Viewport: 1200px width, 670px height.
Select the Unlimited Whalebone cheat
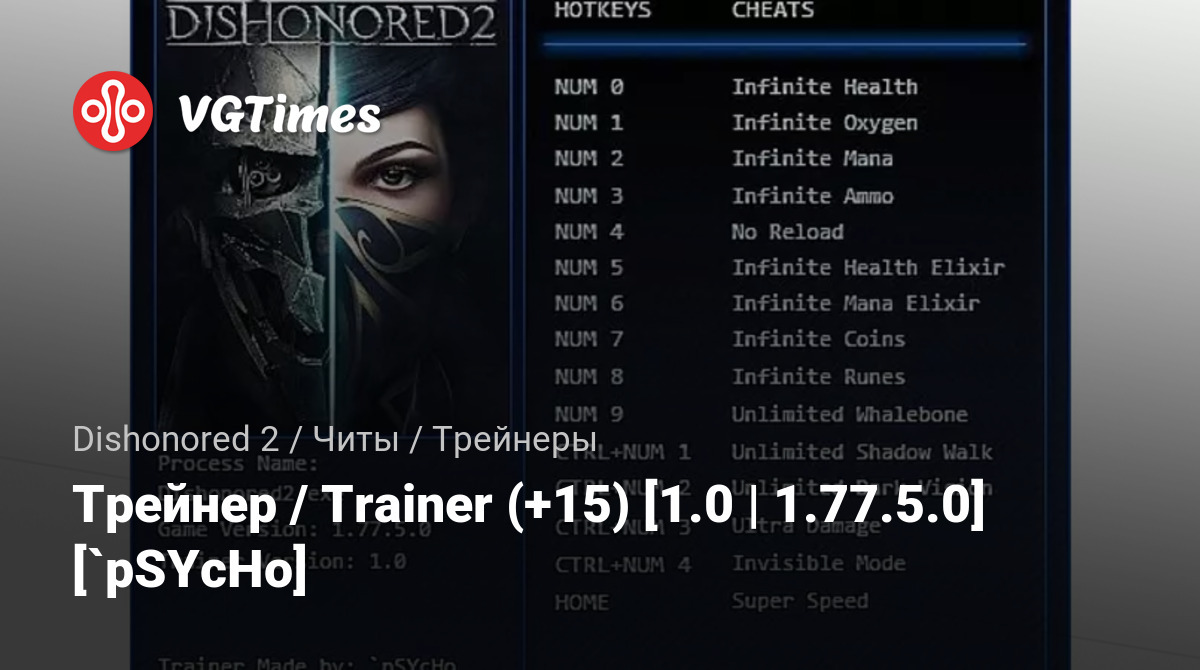tap(849, 414)
